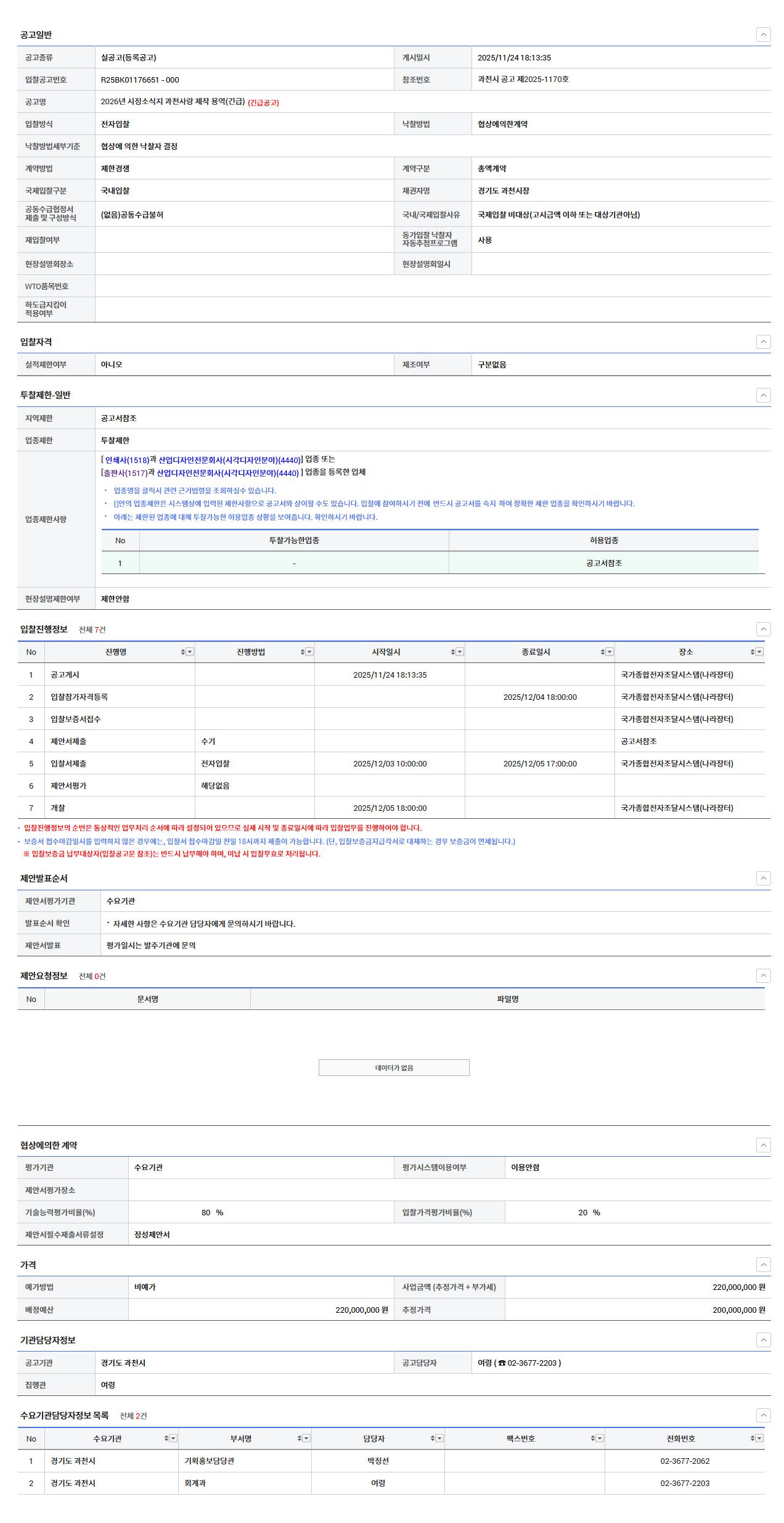Sort the table by 진행방법 column arrows
This screenshot has height=1523, width=784.
pyautogui.click(x=303, y=652)
